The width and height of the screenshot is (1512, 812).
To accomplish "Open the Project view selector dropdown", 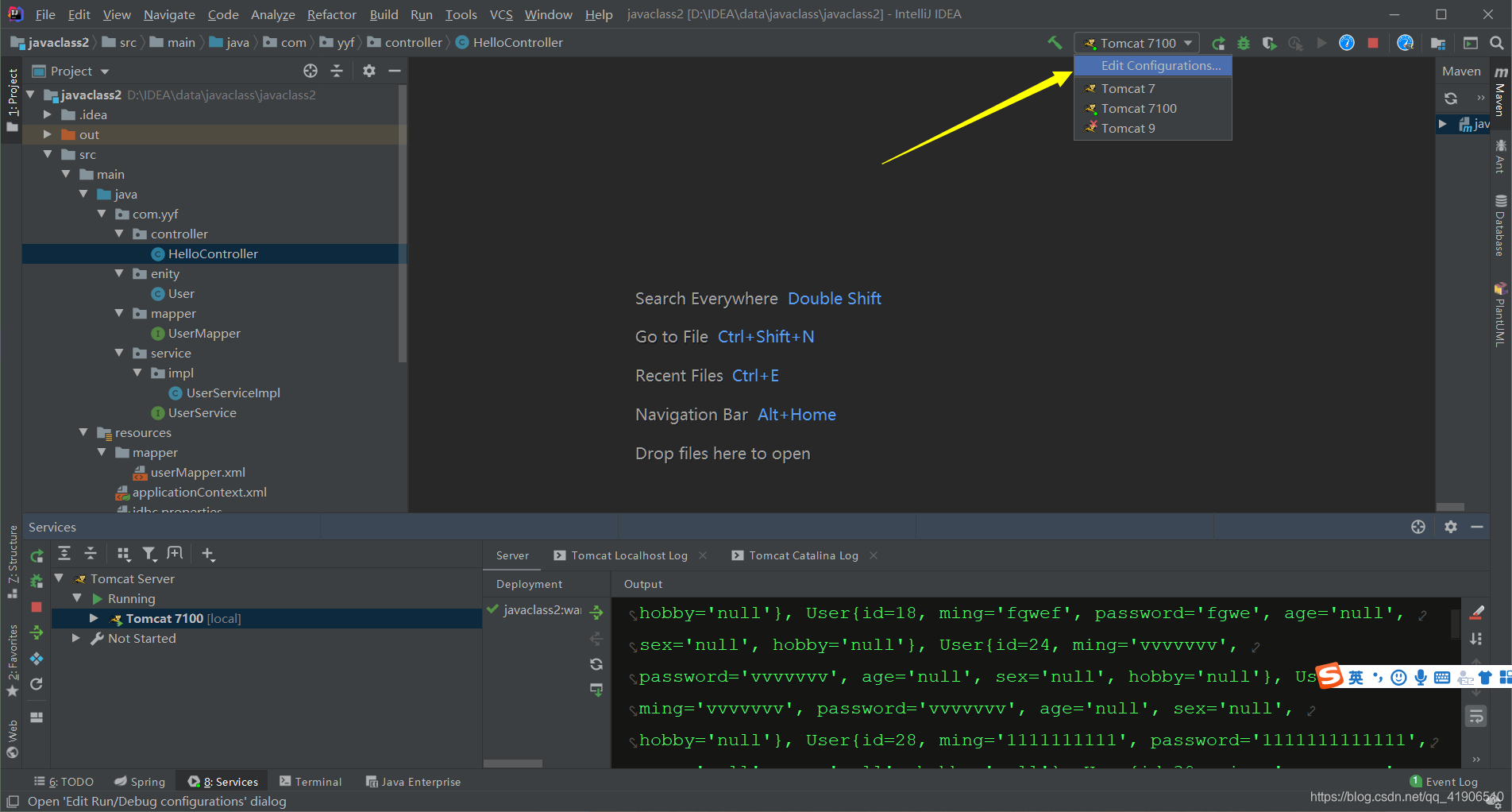I will [71, 71].
